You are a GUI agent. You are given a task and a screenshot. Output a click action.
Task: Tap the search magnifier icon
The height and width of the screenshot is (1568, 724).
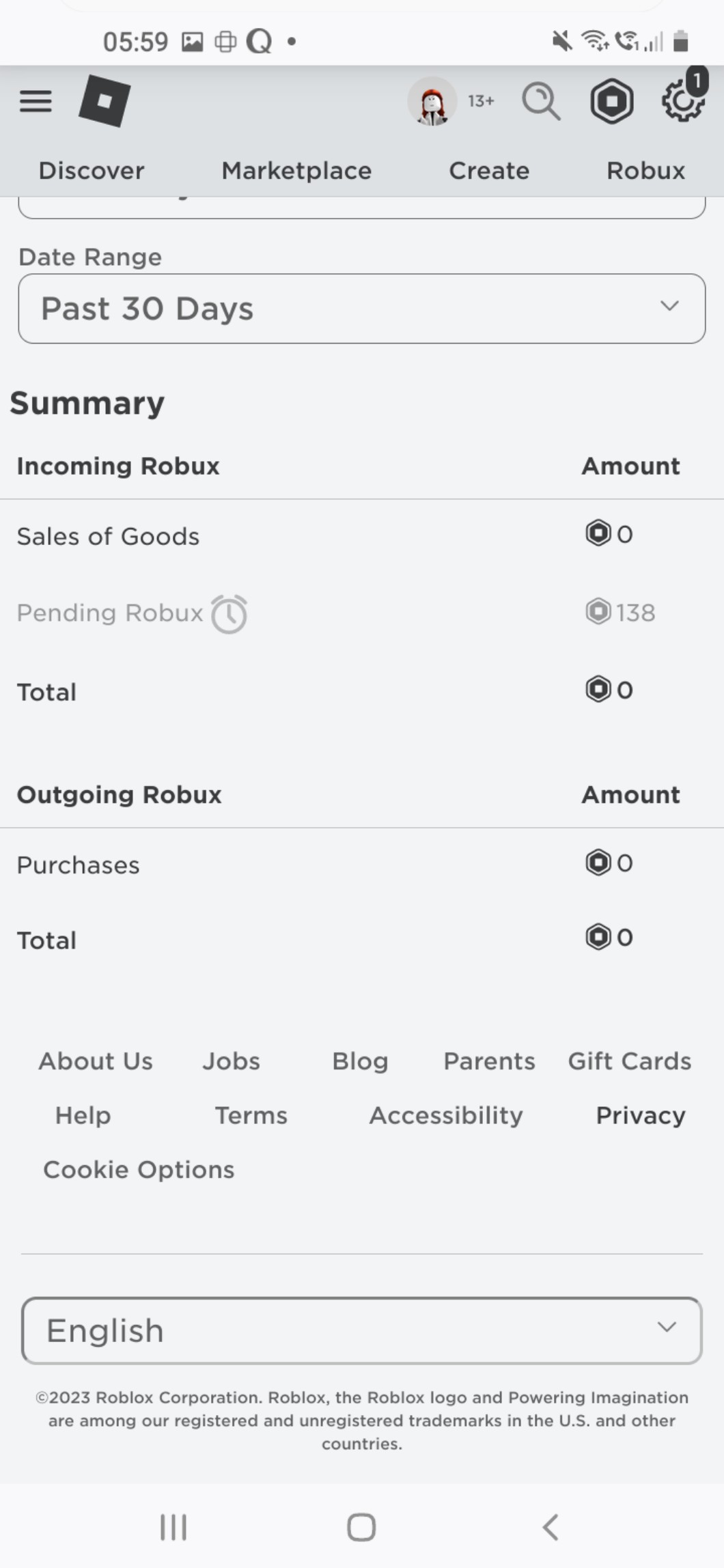tap(541, 102)
